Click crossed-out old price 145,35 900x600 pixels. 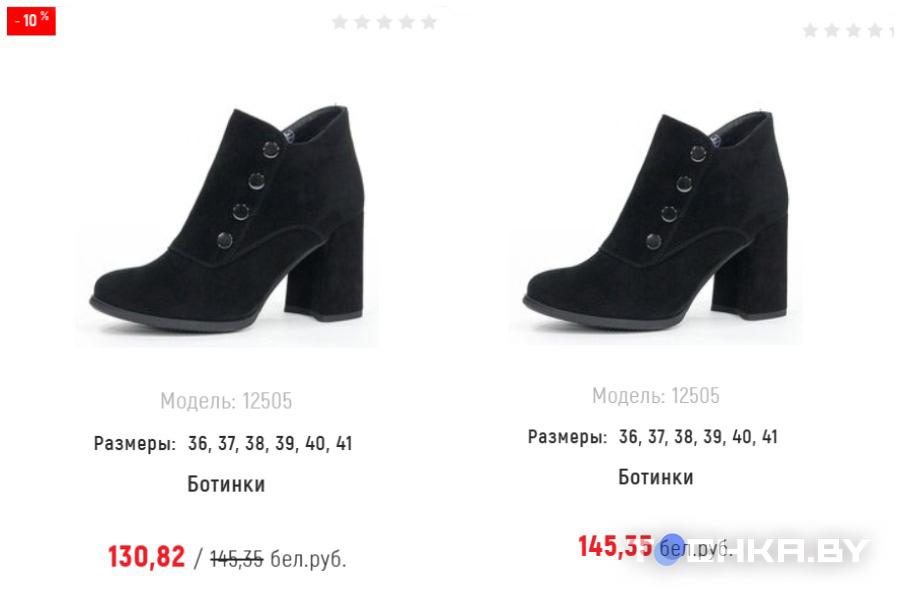coord(237,559)
